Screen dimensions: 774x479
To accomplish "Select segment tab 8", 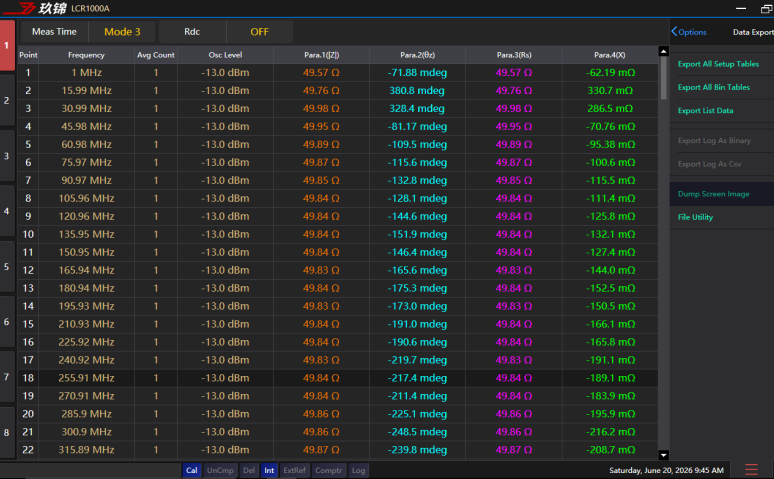I will [x=7, y=433].
